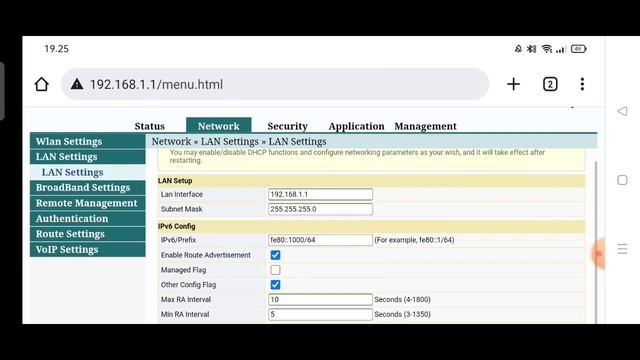Go to the Application tab
Viewport: 640px width, 360px height.
[356, 126]
